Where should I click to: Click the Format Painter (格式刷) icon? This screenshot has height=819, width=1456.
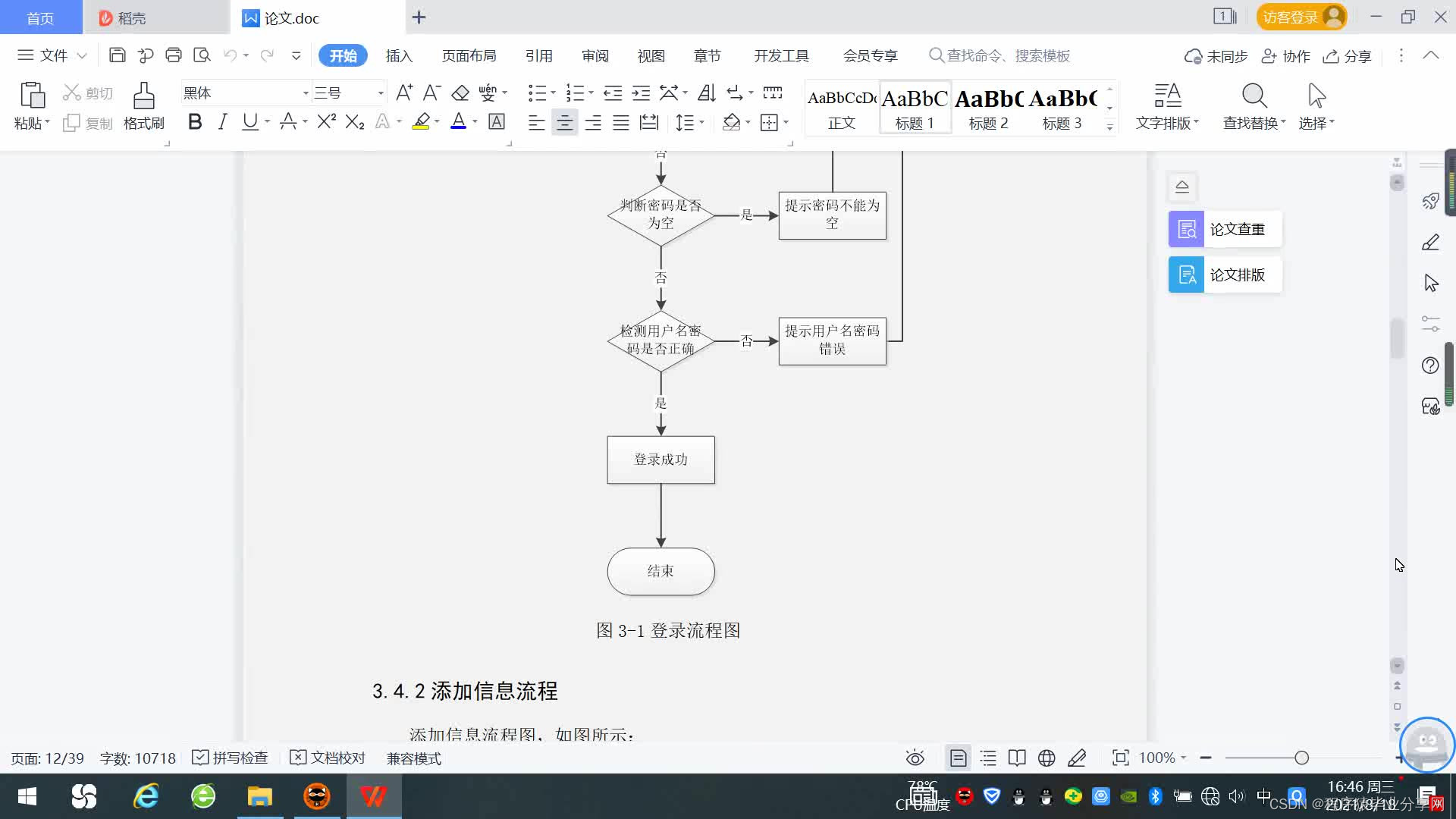143,97
